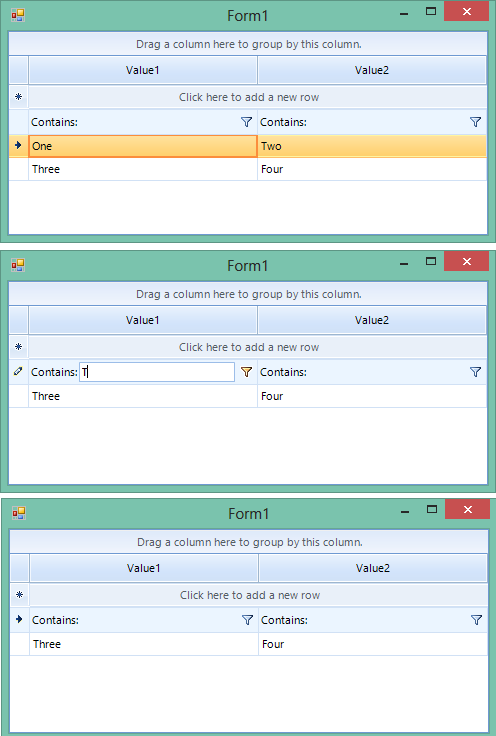Click the pencil edit indicator in middle window
The height and width of the screenshot is (736, 496).
point(18,372)
